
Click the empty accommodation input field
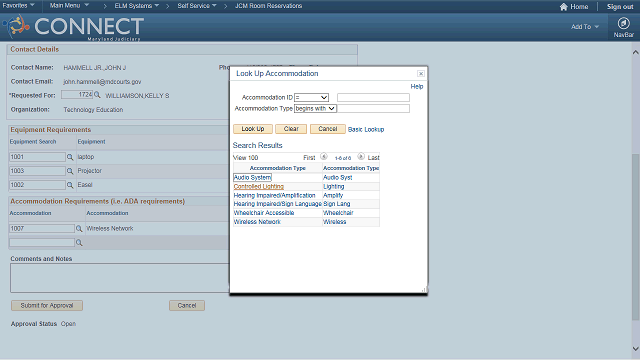coord(42,243)
